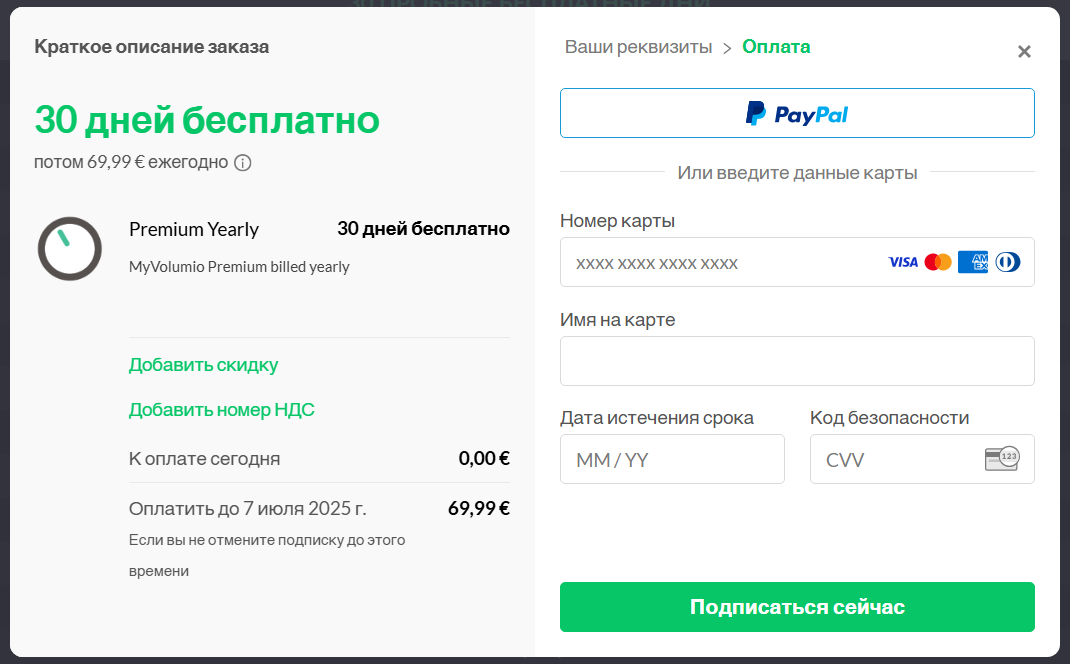Focus the Номер карты input field
The height and width of the screenshot is (664, 1070).
click(x=720, y=263)
